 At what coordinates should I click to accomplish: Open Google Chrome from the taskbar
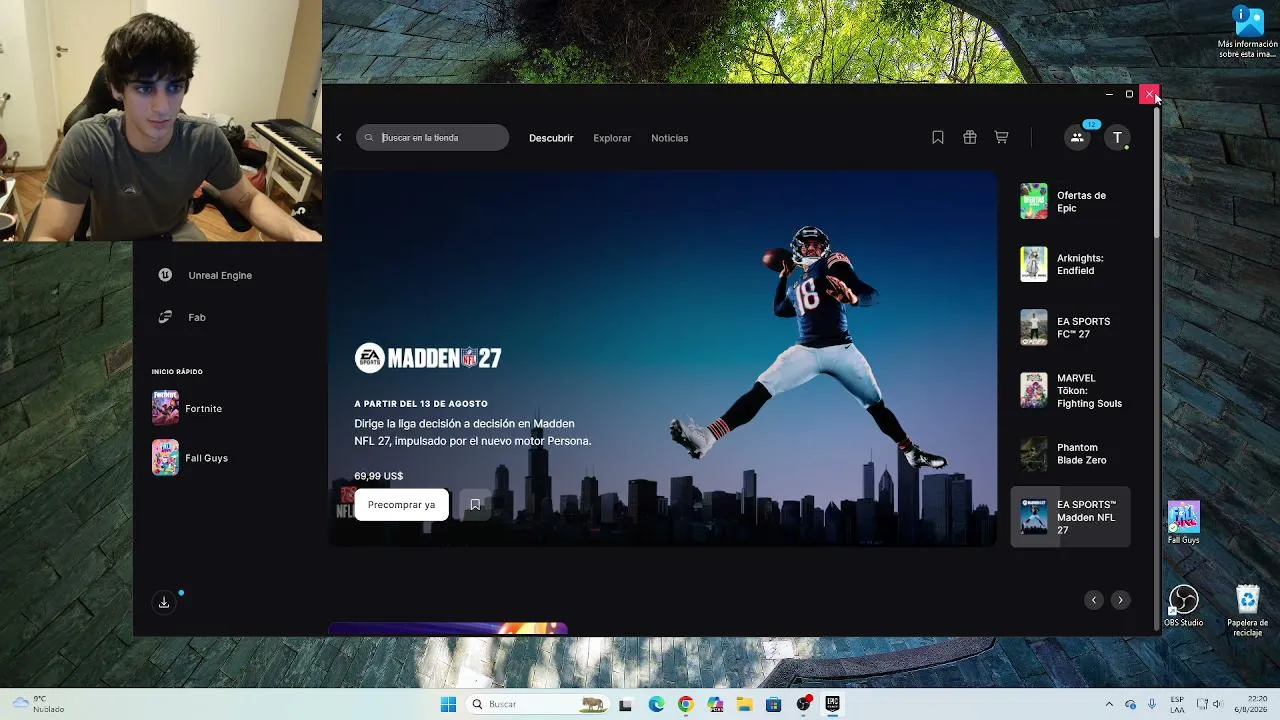685,704
